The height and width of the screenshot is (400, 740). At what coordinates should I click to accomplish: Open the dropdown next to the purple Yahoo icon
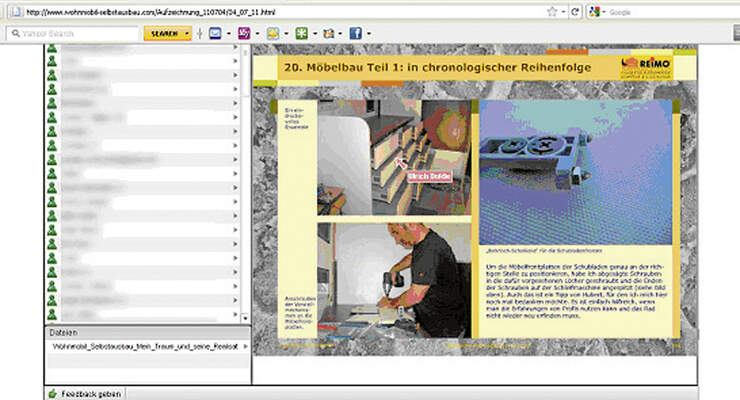coord(257,33)
